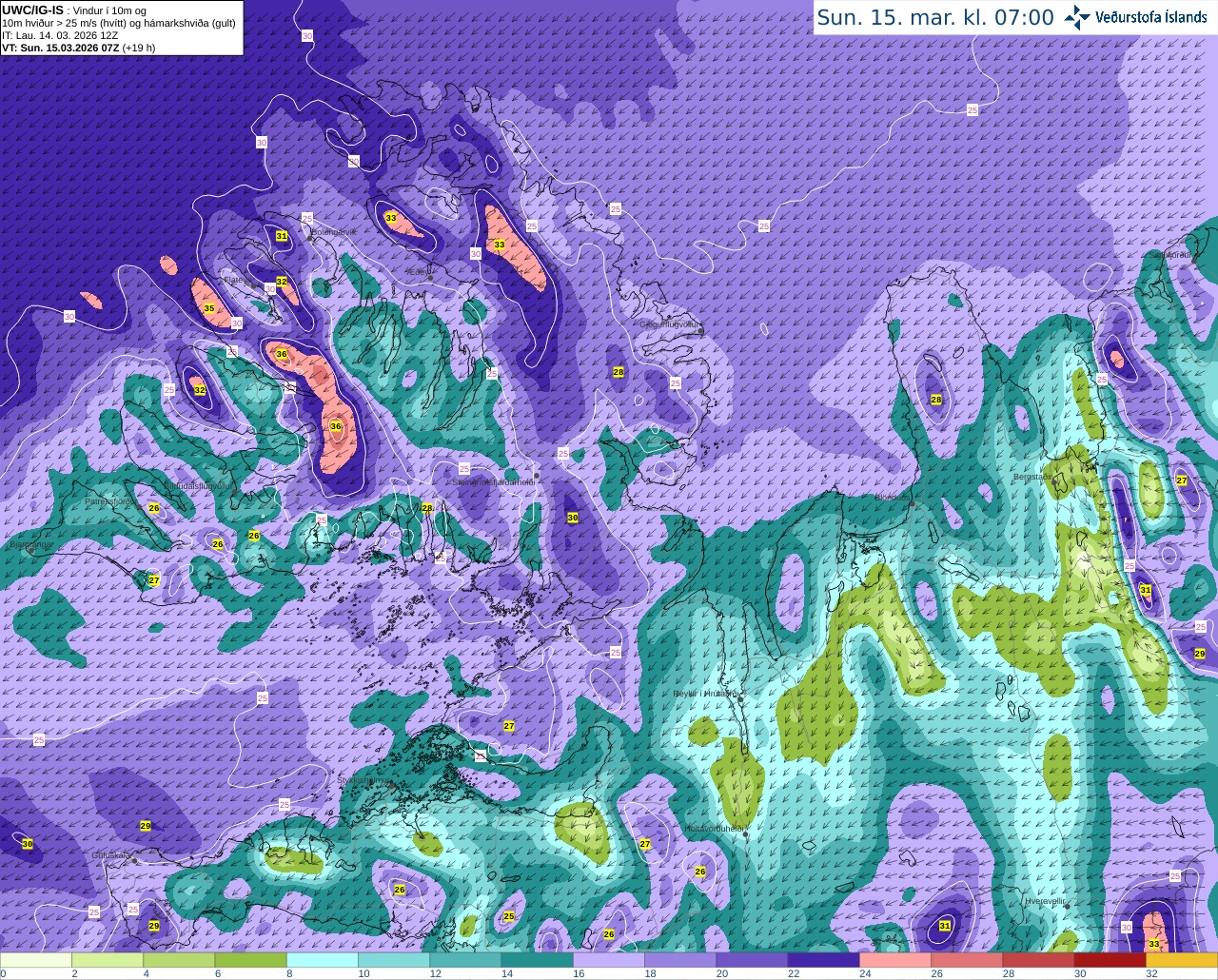The width and height of the screenshot is (1218, 980).
Task: Select the 30–32 m/s legend swatch
Action: click(x=1110, y=960)
